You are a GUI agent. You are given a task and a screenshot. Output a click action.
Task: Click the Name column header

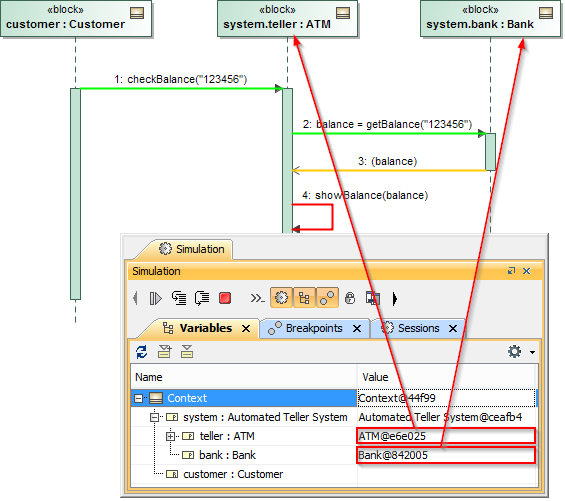(244, 377)
